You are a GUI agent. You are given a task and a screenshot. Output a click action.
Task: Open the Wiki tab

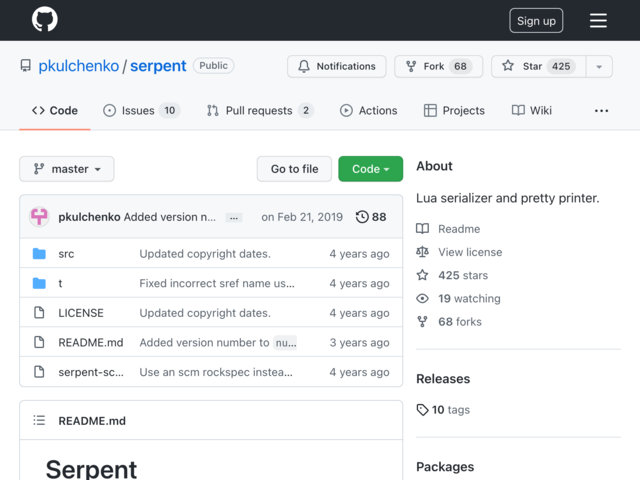tap(532, 111)
